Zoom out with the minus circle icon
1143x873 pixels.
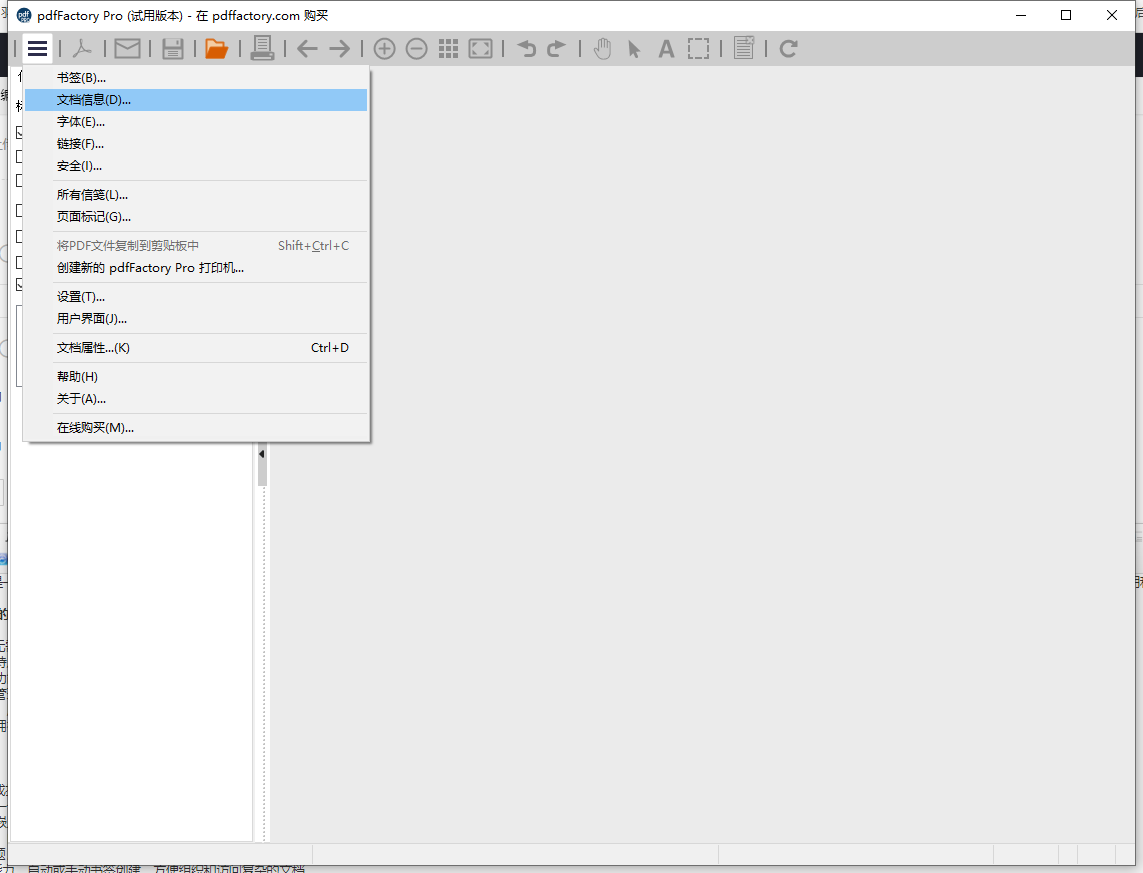[416, 48]
